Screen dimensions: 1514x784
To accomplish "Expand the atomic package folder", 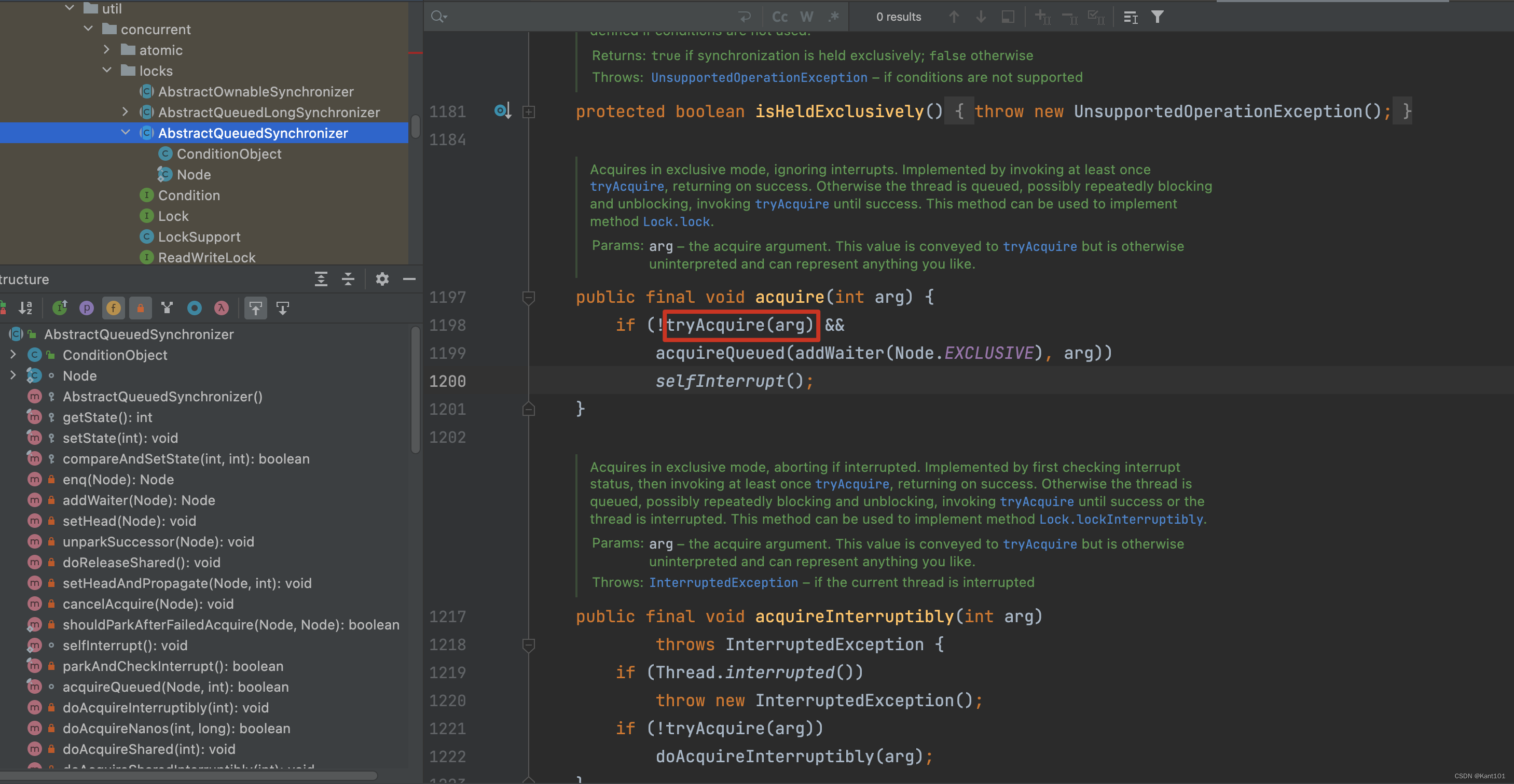I will [x=106, y=50].
